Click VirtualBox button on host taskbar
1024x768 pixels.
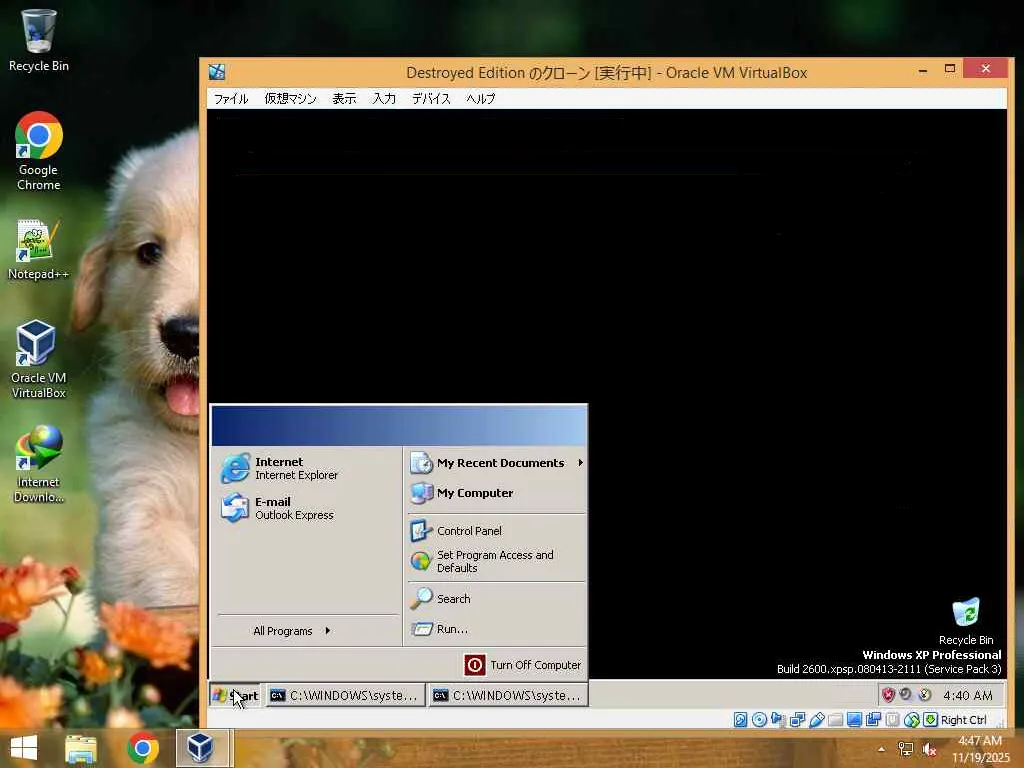click(202, 748)
